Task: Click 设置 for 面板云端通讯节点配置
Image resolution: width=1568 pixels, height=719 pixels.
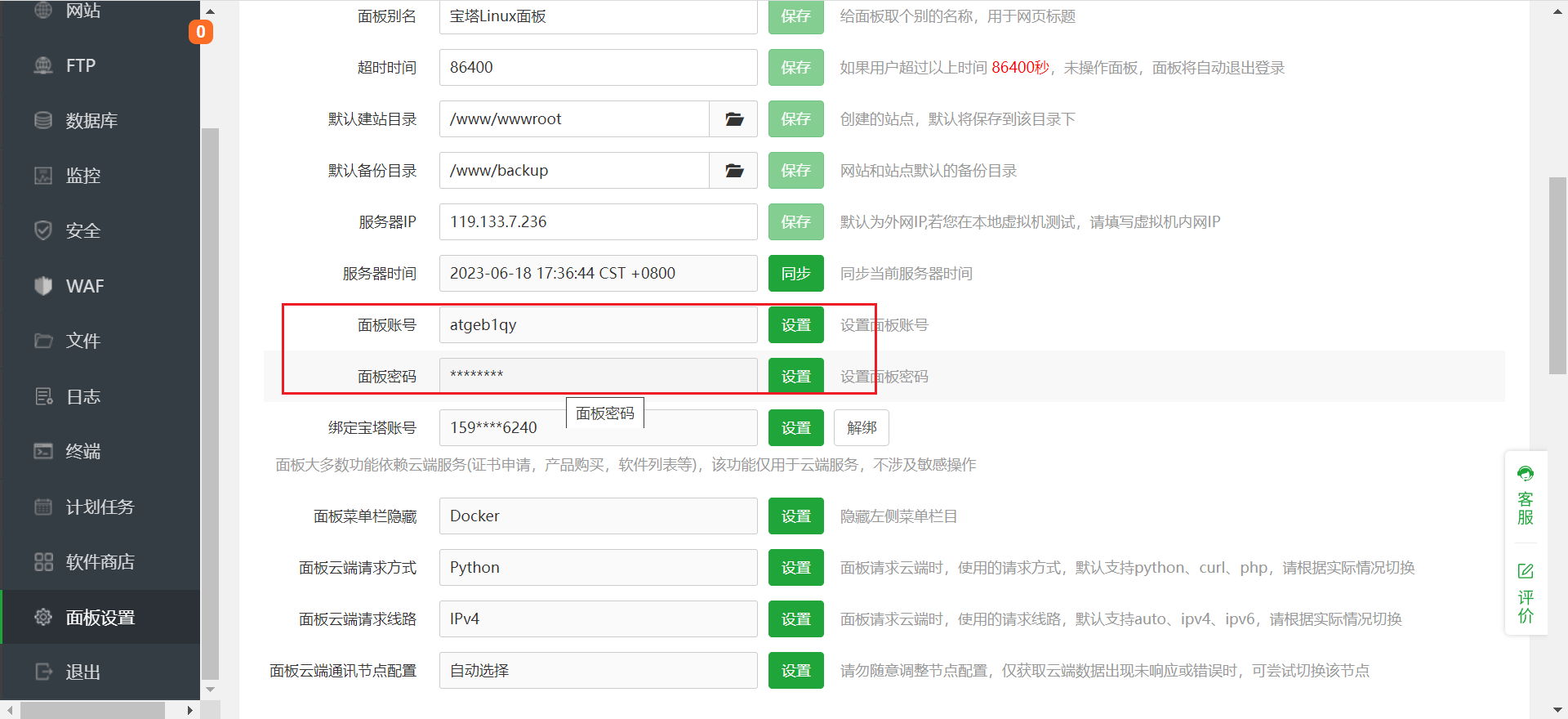Action: coord(796,671)
